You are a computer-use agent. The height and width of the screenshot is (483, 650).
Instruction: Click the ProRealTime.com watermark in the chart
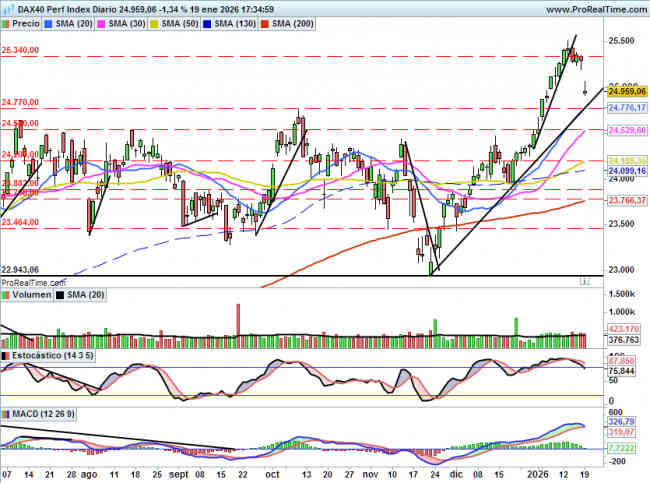tap(32, 283)
